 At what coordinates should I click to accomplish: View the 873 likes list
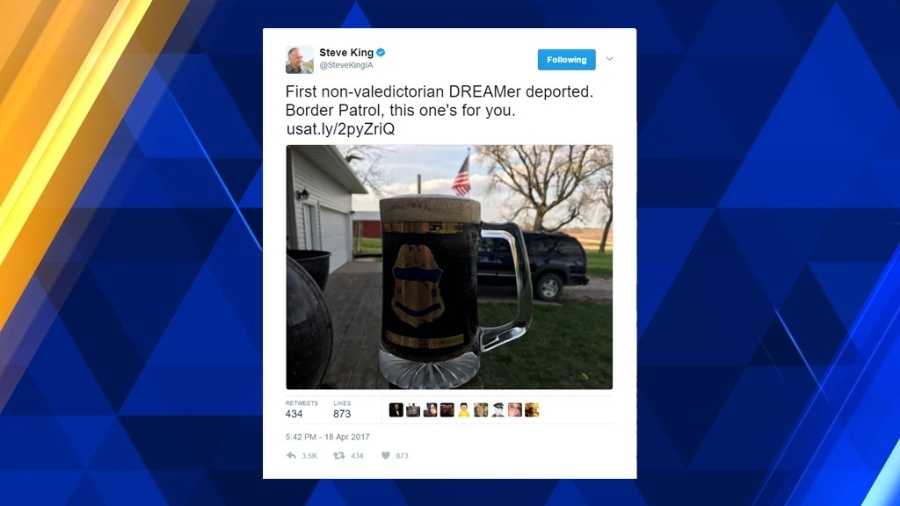pyautogui.click(x=343, y=409)
